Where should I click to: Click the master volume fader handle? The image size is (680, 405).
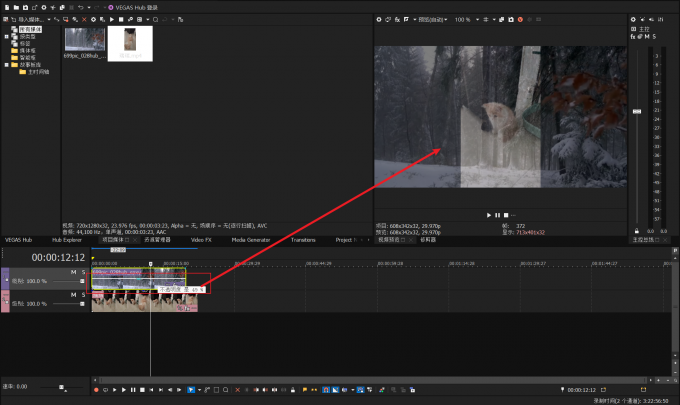636,112
